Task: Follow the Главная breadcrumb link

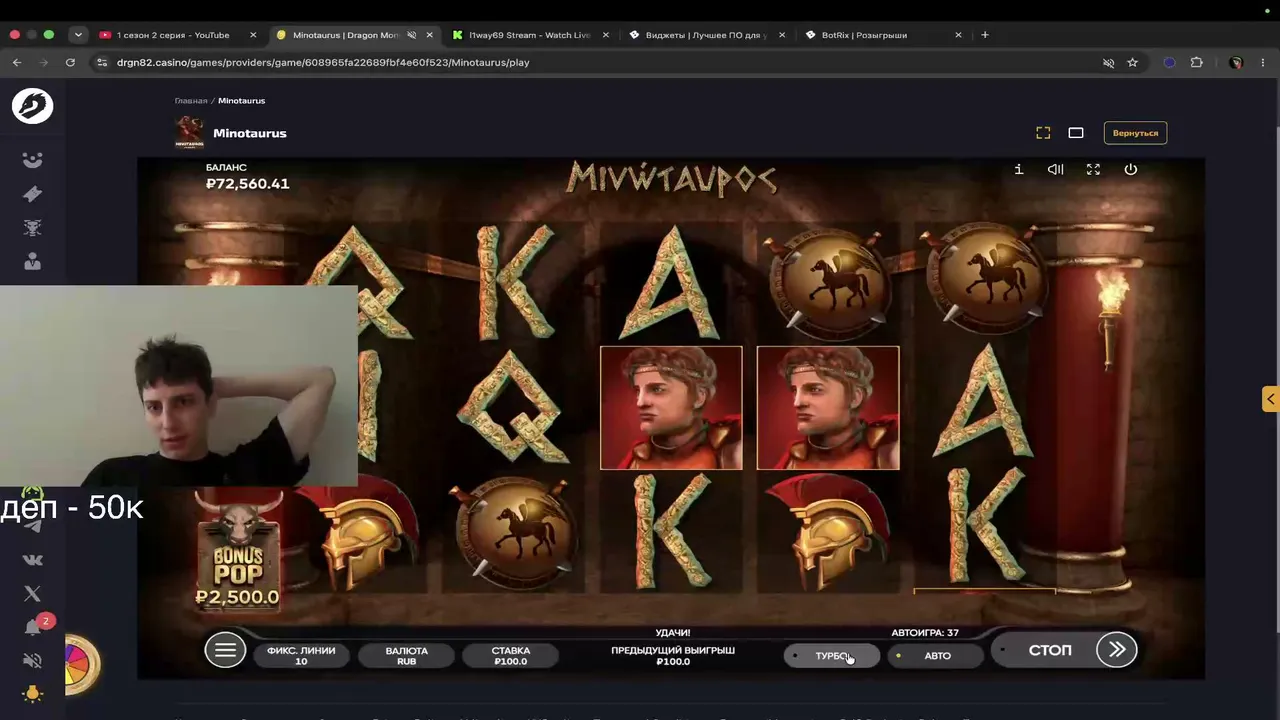Action: [x=191, y=101]
